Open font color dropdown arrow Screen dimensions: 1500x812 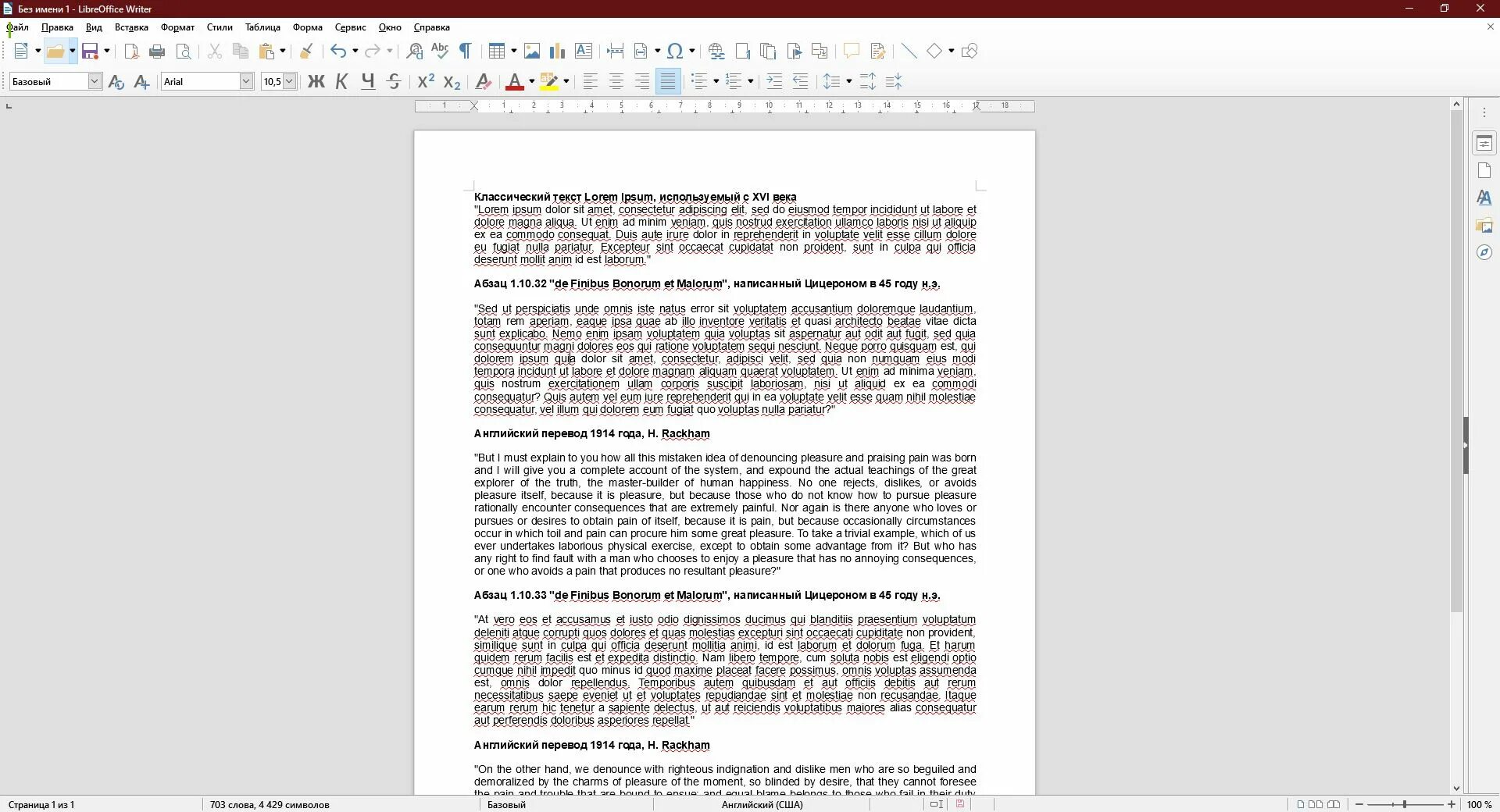pyautogui.click(x=531, y=81)
